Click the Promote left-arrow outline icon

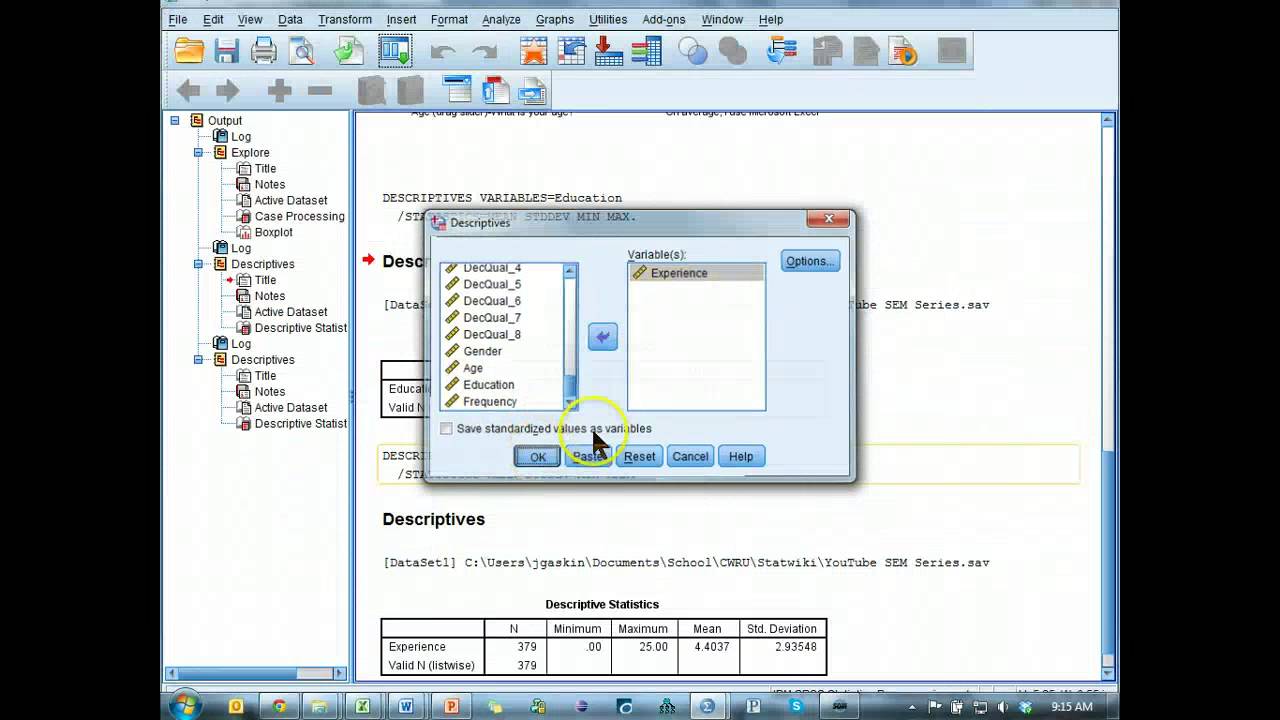click(x=188, y=91)
